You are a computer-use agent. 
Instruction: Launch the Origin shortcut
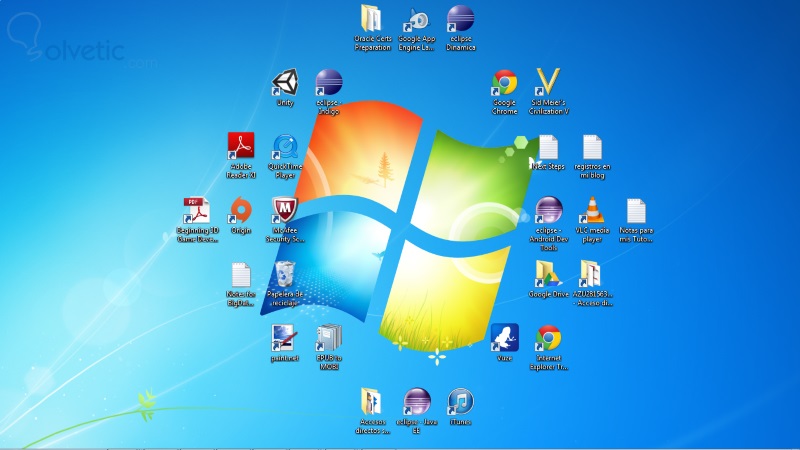[241, 216]
